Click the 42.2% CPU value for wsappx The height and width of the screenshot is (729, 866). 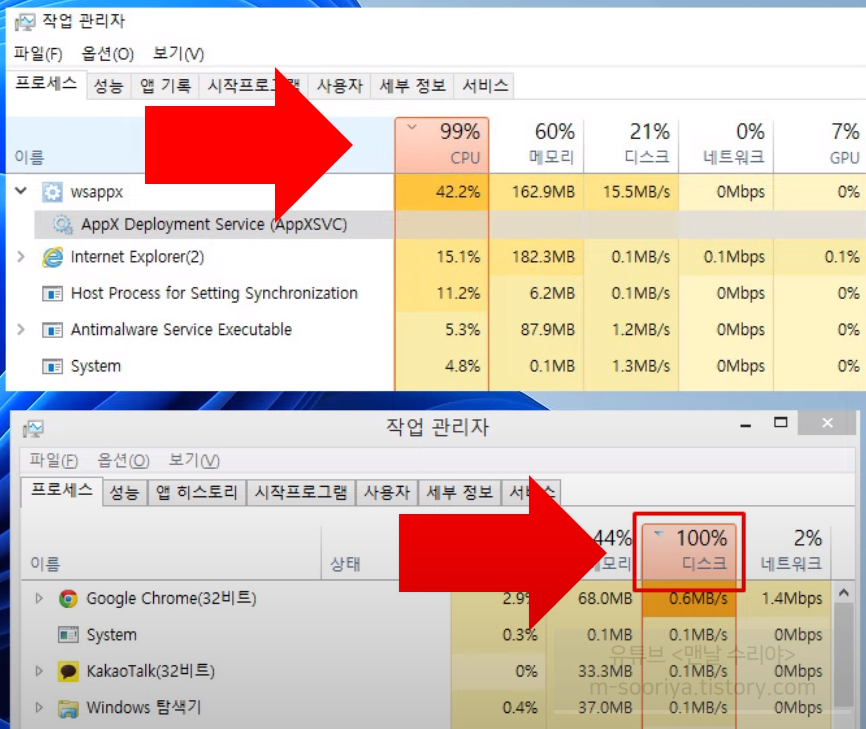coord(458,192)
